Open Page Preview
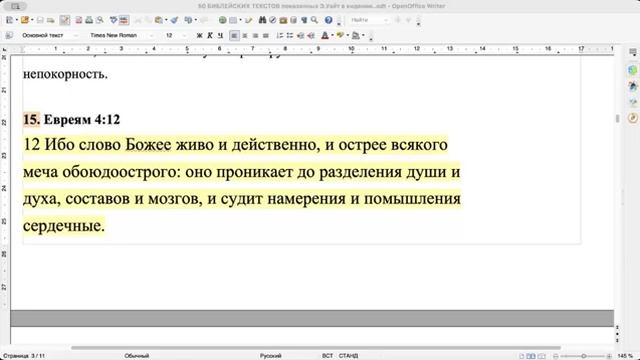Screen dimensions: 640x360 tap(100, 20)
